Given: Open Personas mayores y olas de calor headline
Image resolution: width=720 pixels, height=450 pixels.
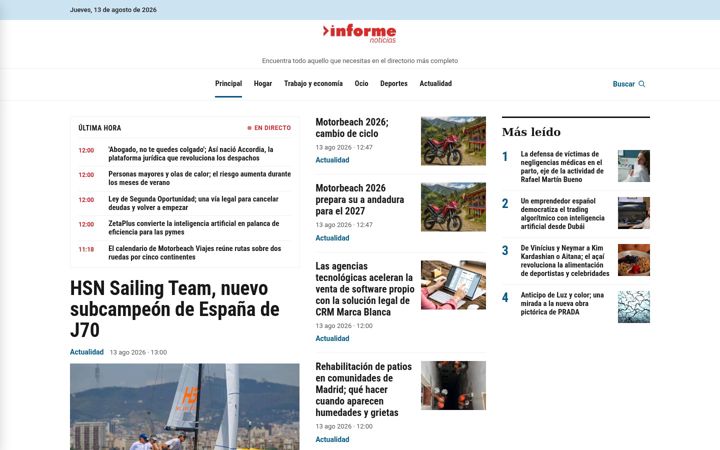Looking at the screenshot, I should [x=199, y=178].
